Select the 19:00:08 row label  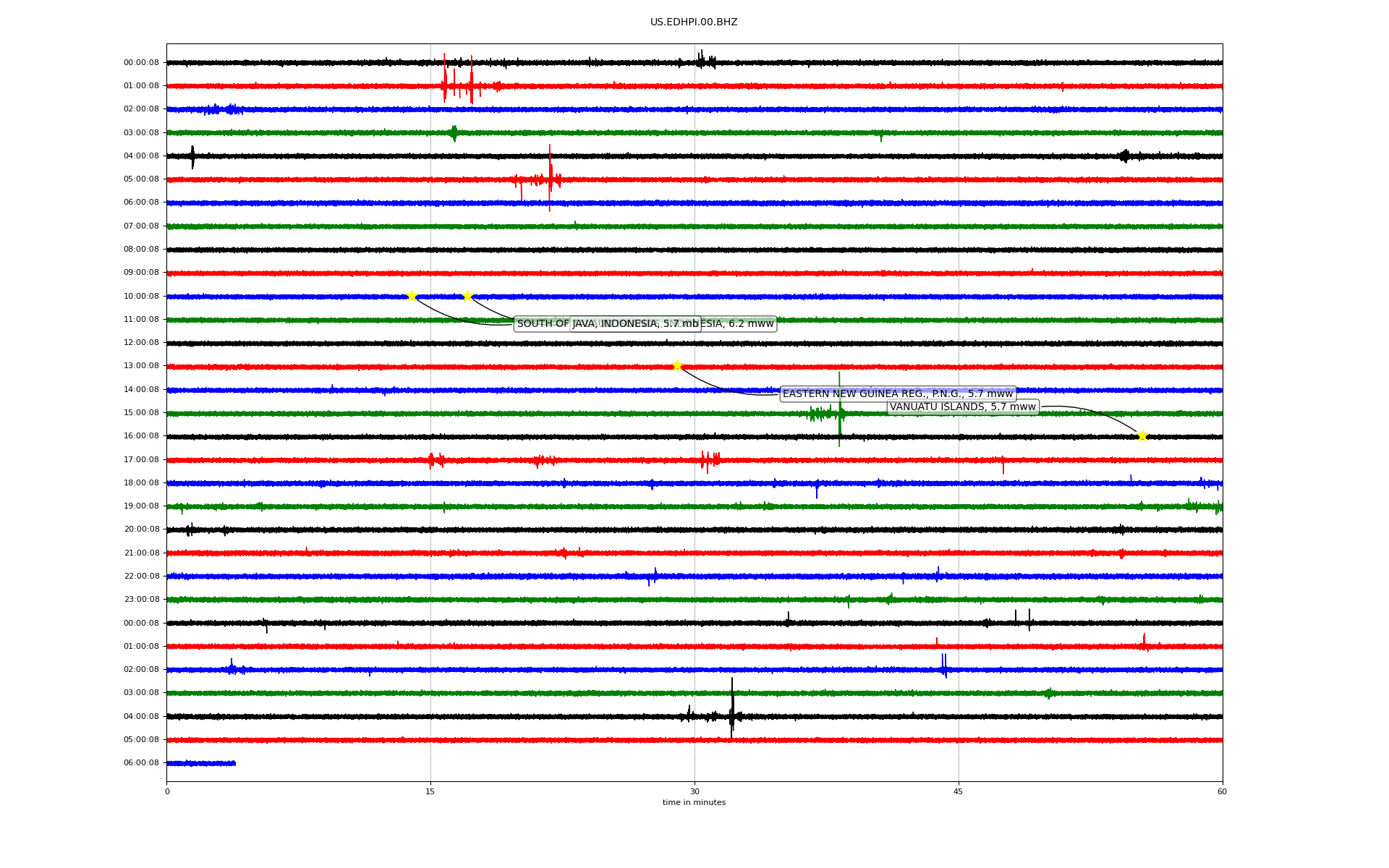(141, 506)
